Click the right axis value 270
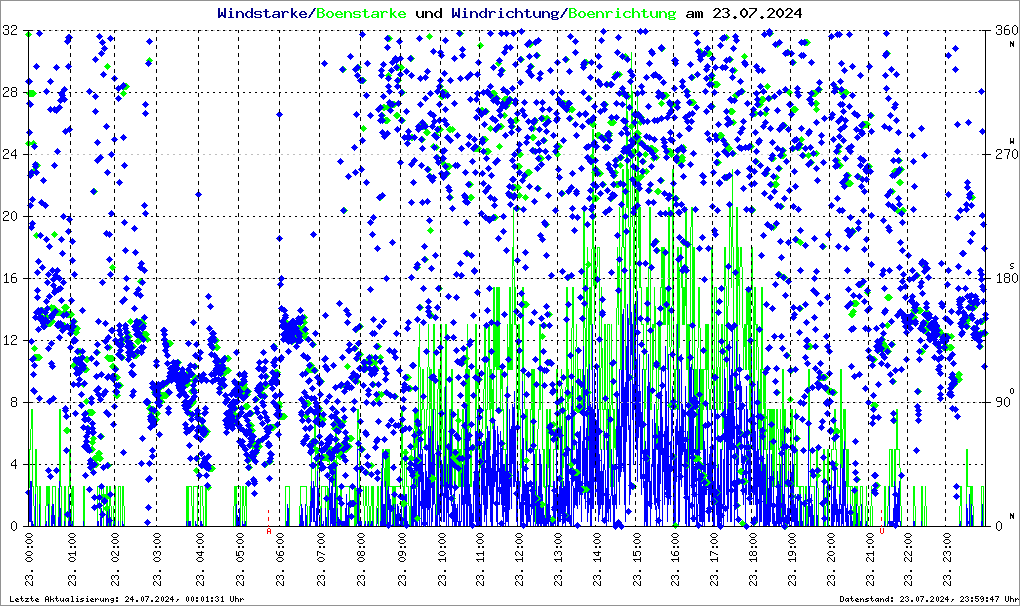Viewport: 1020px width, 606px height. coord(1006,154)
